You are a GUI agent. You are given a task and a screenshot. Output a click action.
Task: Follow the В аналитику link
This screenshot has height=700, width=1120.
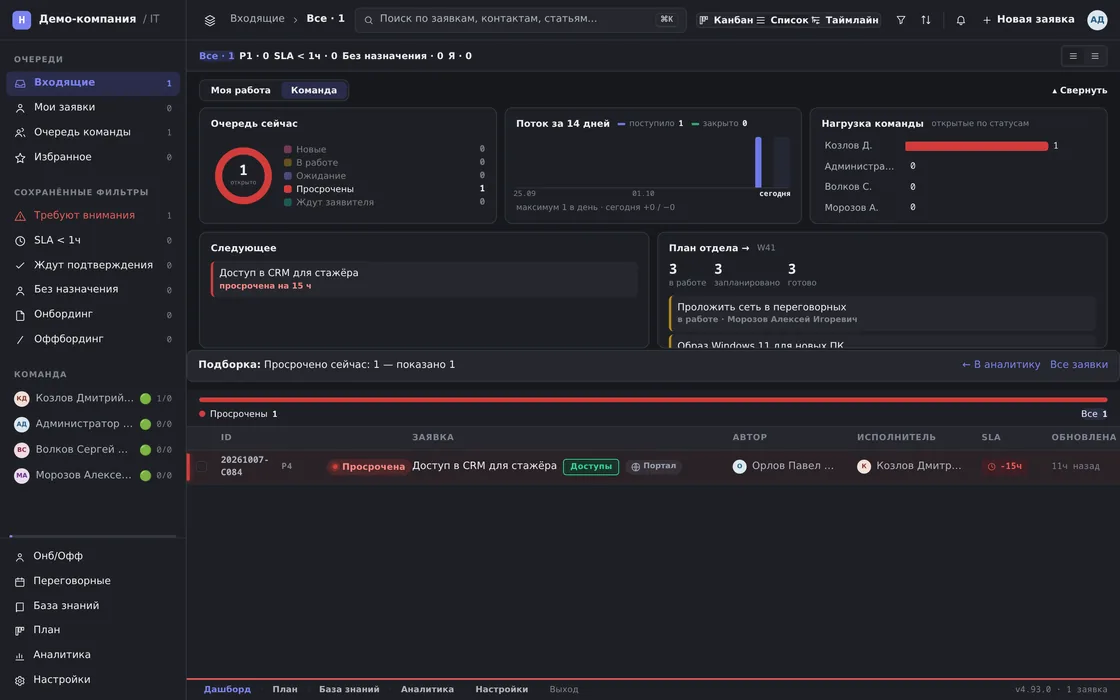tap(1001, 364)
